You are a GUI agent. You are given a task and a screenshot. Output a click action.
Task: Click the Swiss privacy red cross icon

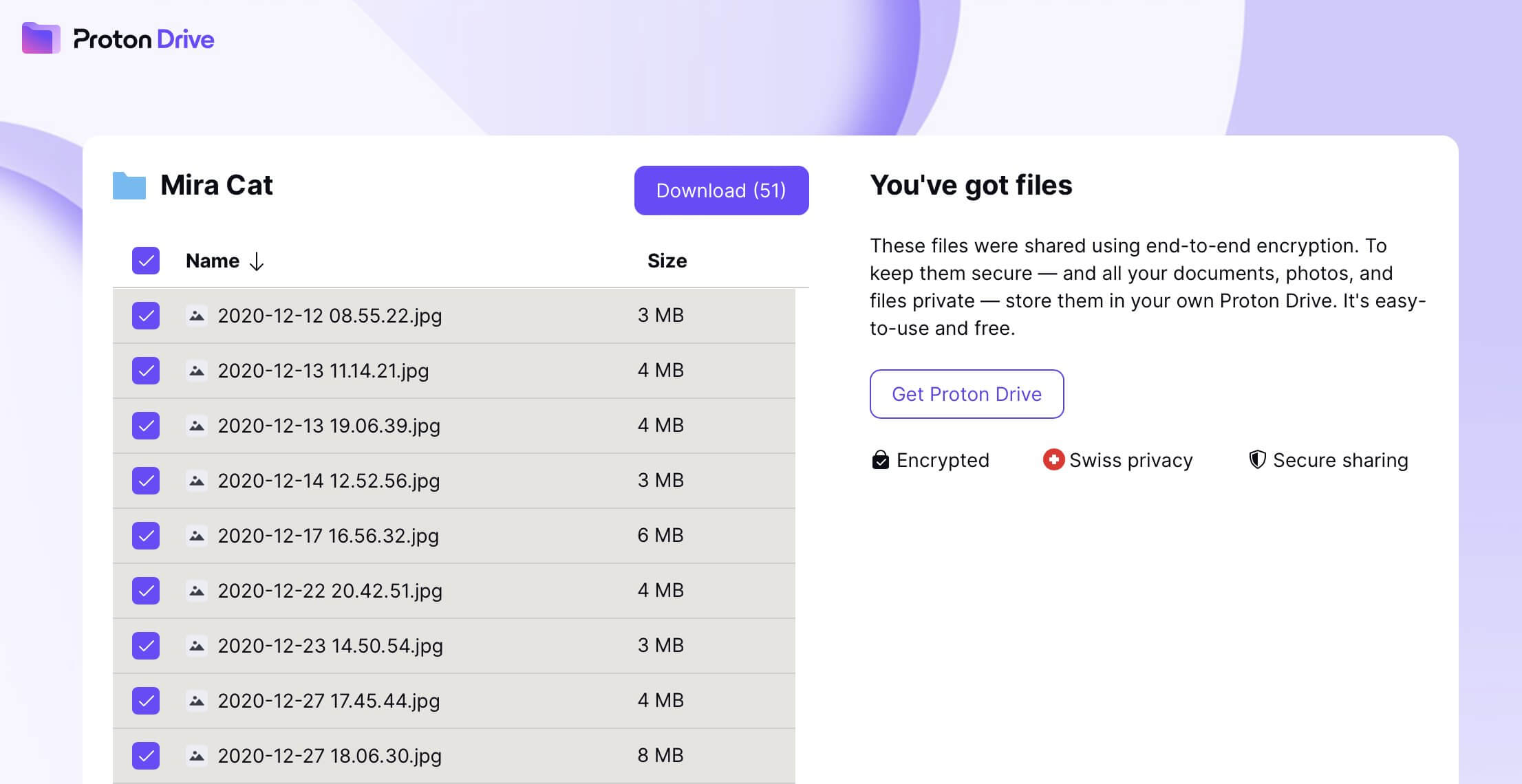coord(1053,459)
